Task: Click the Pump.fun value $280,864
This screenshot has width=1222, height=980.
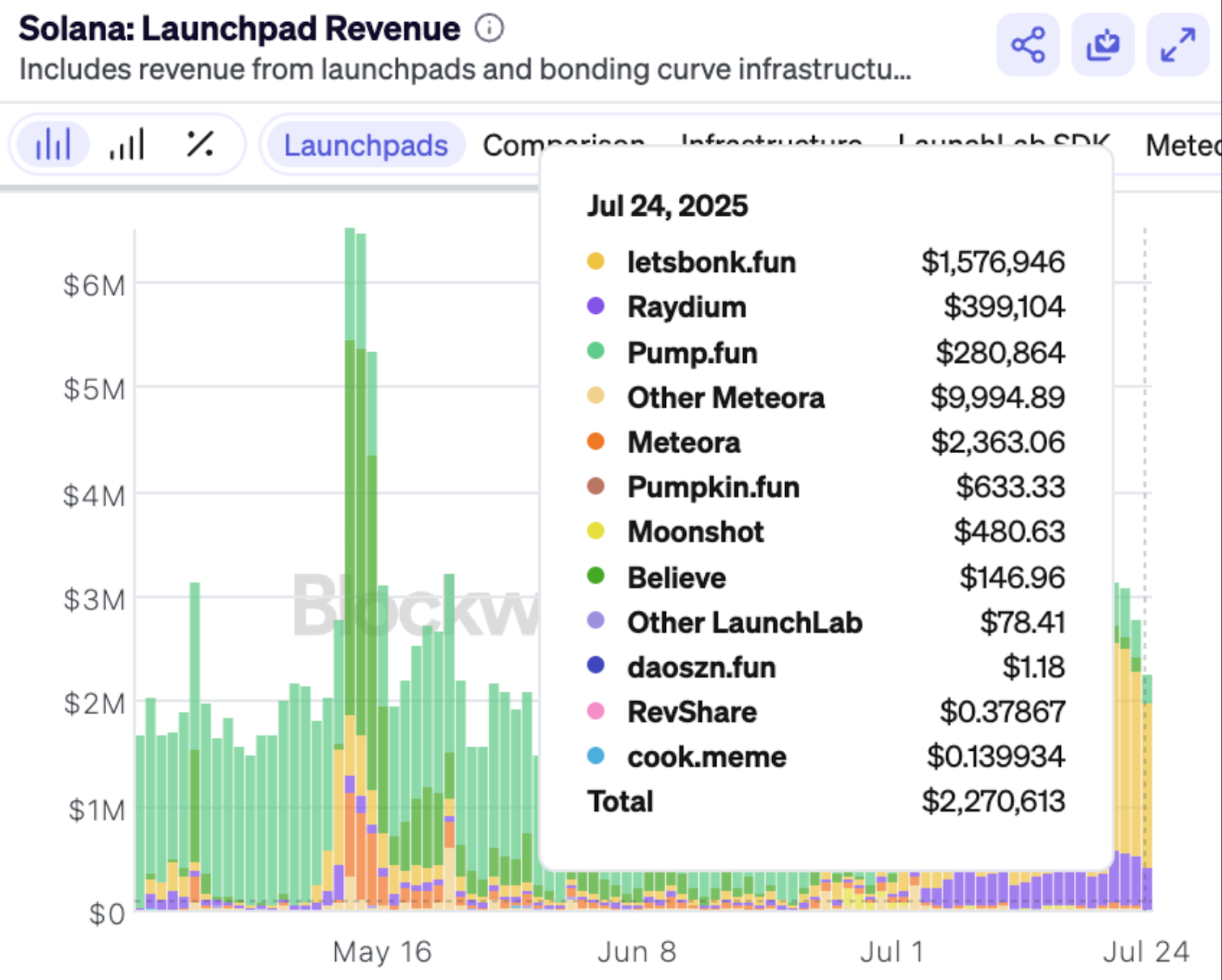Action: [1000, 352]
